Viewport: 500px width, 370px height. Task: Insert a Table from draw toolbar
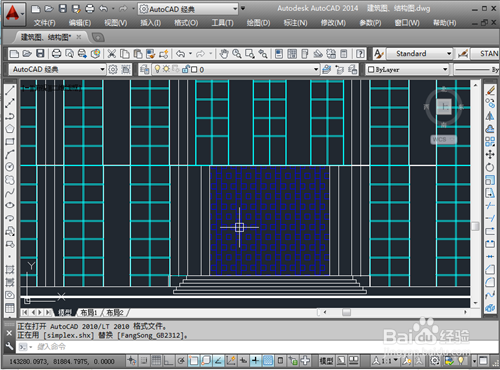pyautogui.click(x=10, y=308)
